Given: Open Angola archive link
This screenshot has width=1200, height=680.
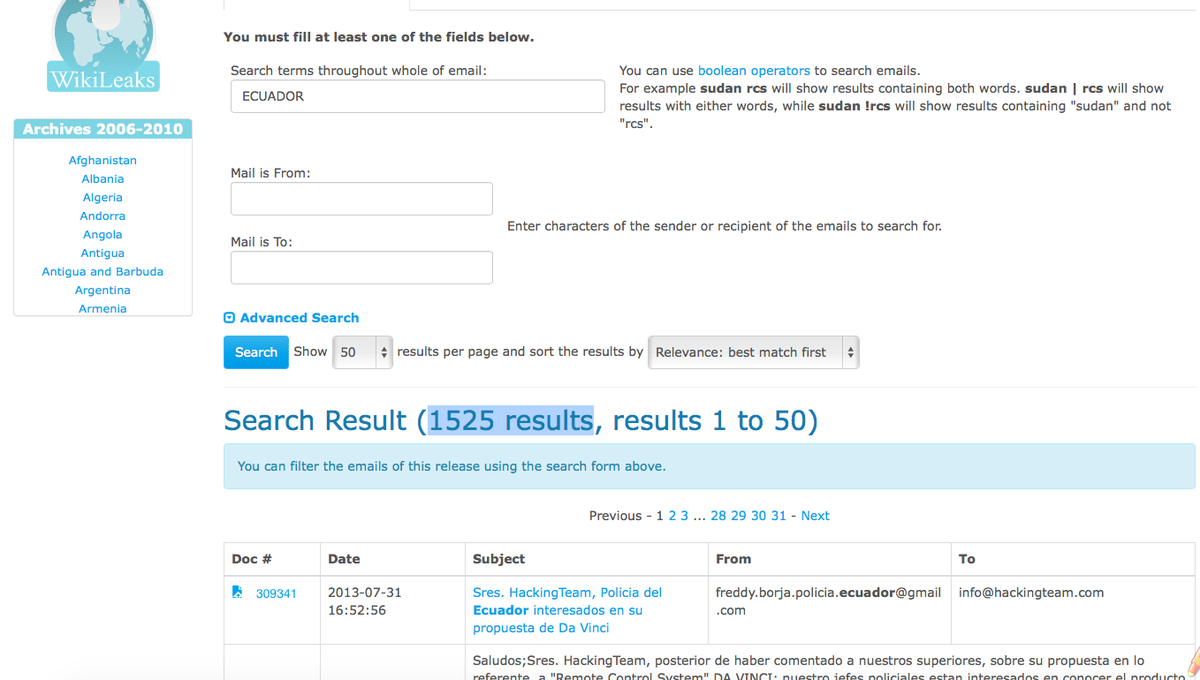Looking at the screenshot, I should tap(103, 235).
